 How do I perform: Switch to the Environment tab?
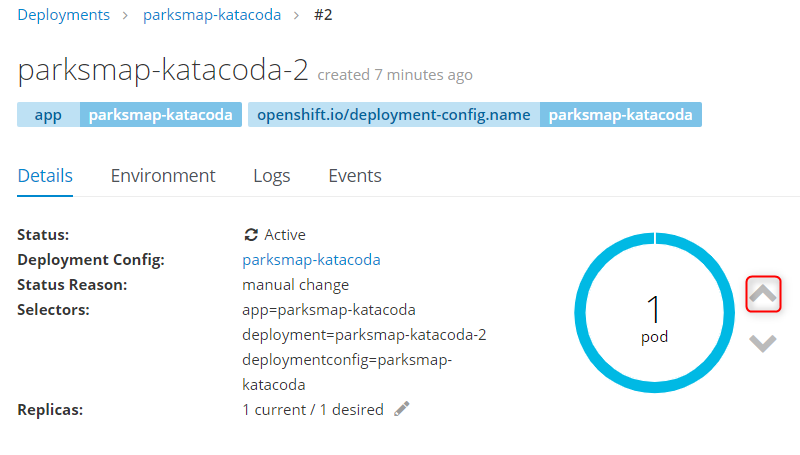pyautogui.click(x=163, y=176)
